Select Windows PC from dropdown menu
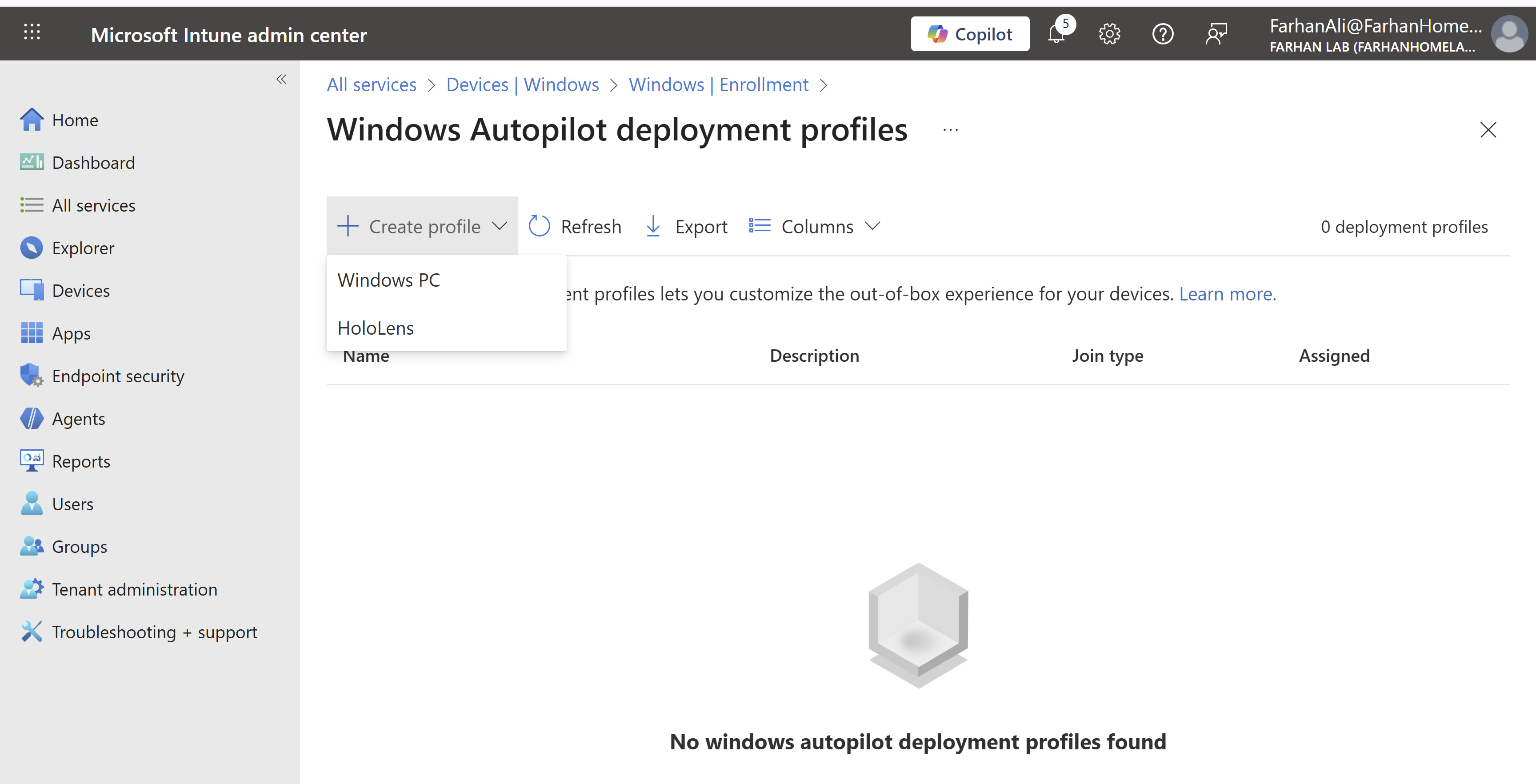 389,280
